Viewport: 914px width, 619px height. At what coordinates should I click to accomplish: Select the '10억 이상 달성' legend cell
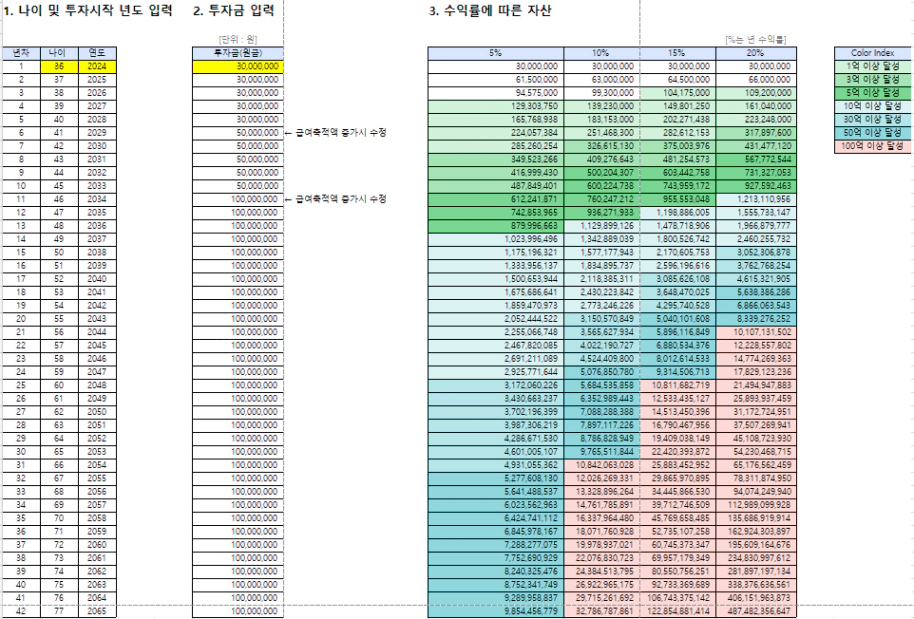tap(873, 106)
